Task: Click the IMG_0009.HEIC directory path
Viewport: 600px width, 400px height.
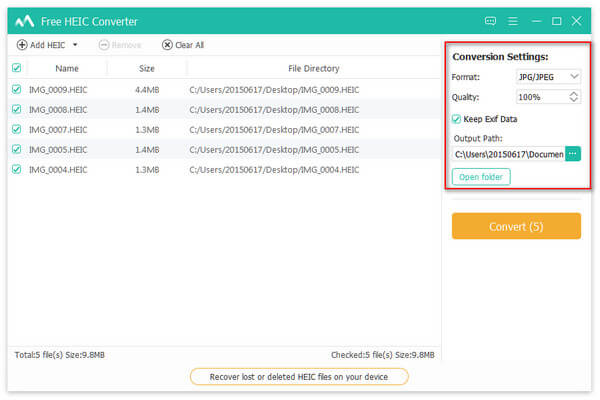Action: point(274,90)
